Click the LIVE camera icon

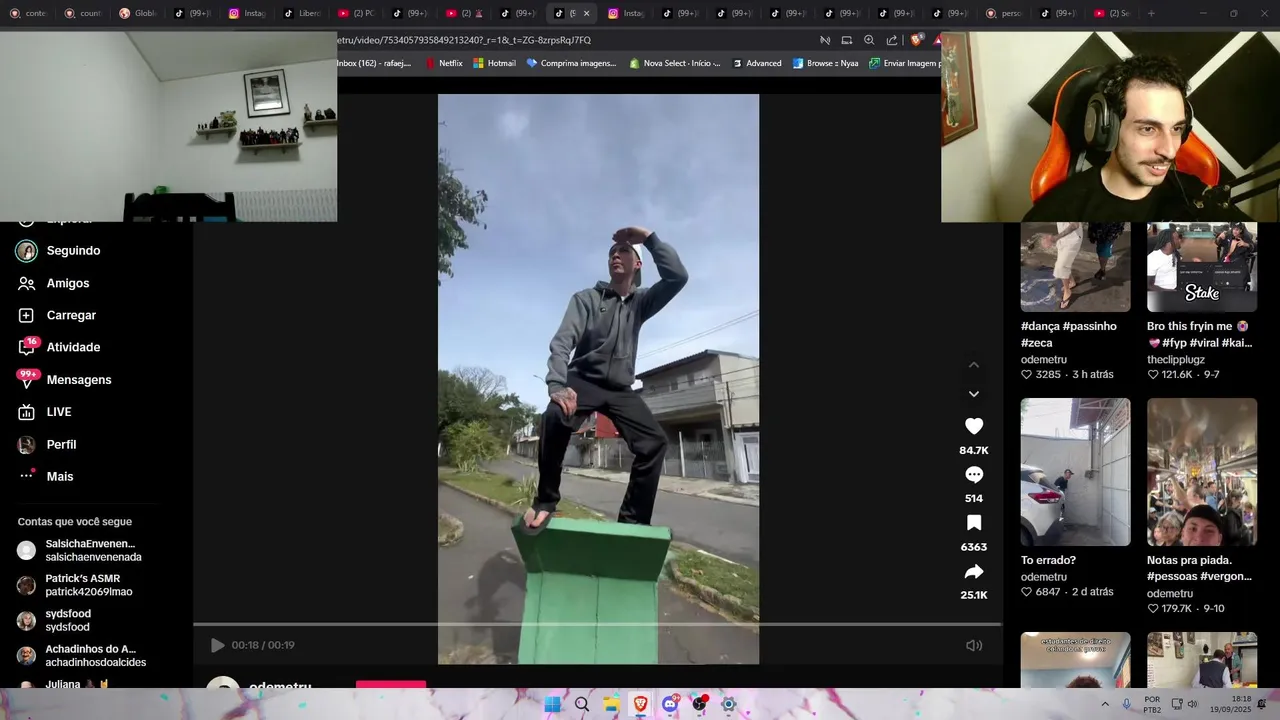click(27, 412)
